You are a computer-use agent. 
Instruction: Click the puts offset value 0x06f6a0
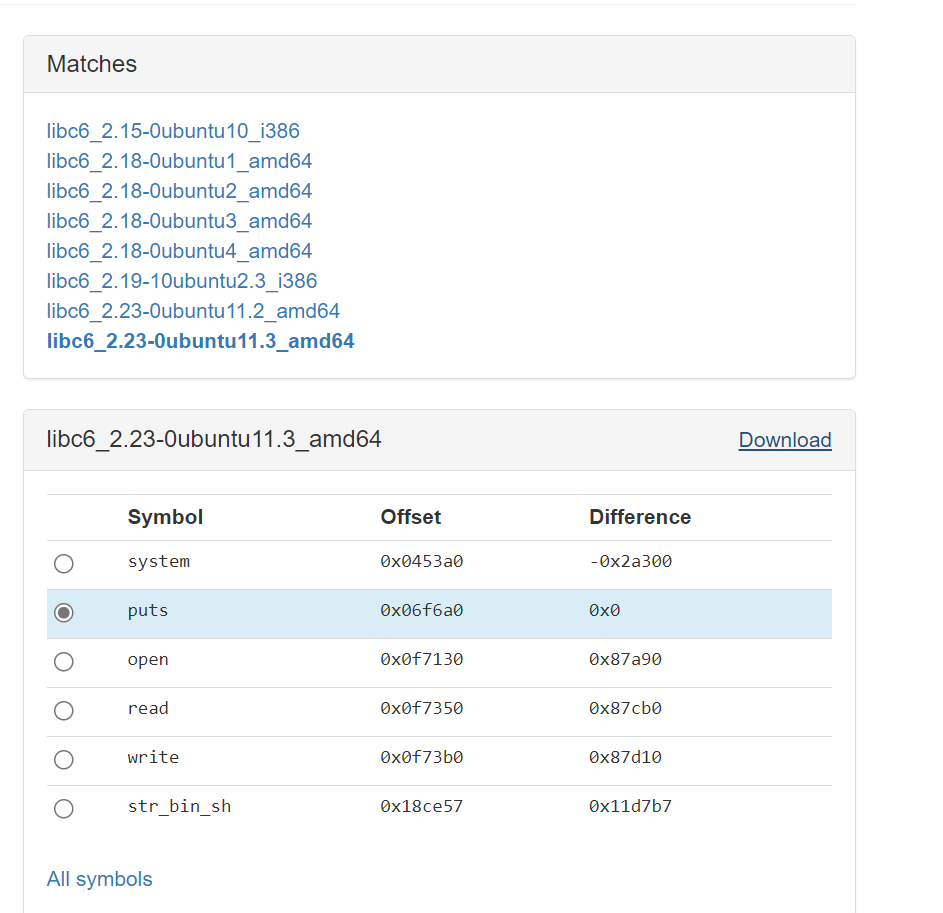[x=421, y=610]
